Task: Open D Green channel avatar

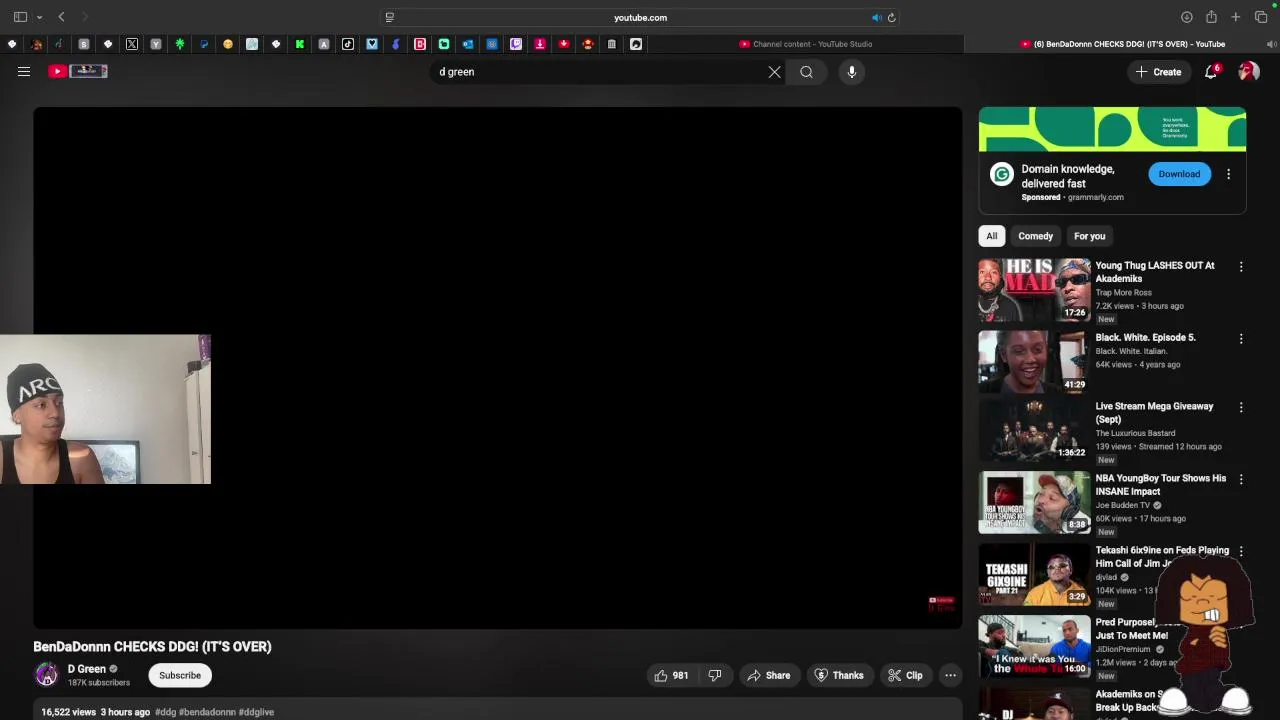Action: [x=46, y=675]
